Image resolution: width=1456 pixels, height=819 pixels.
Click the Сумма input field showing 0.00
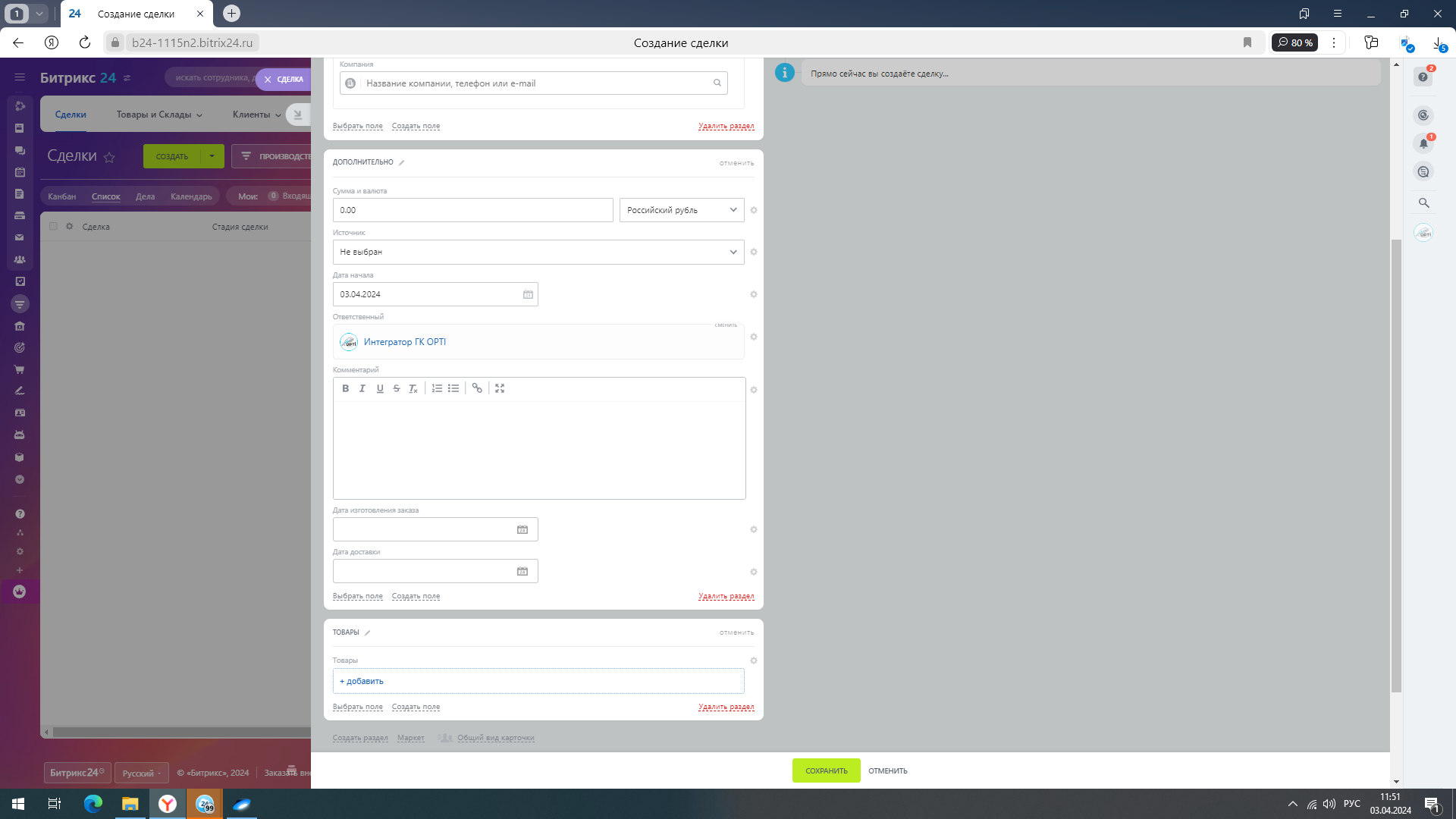(x=472, y=210)
